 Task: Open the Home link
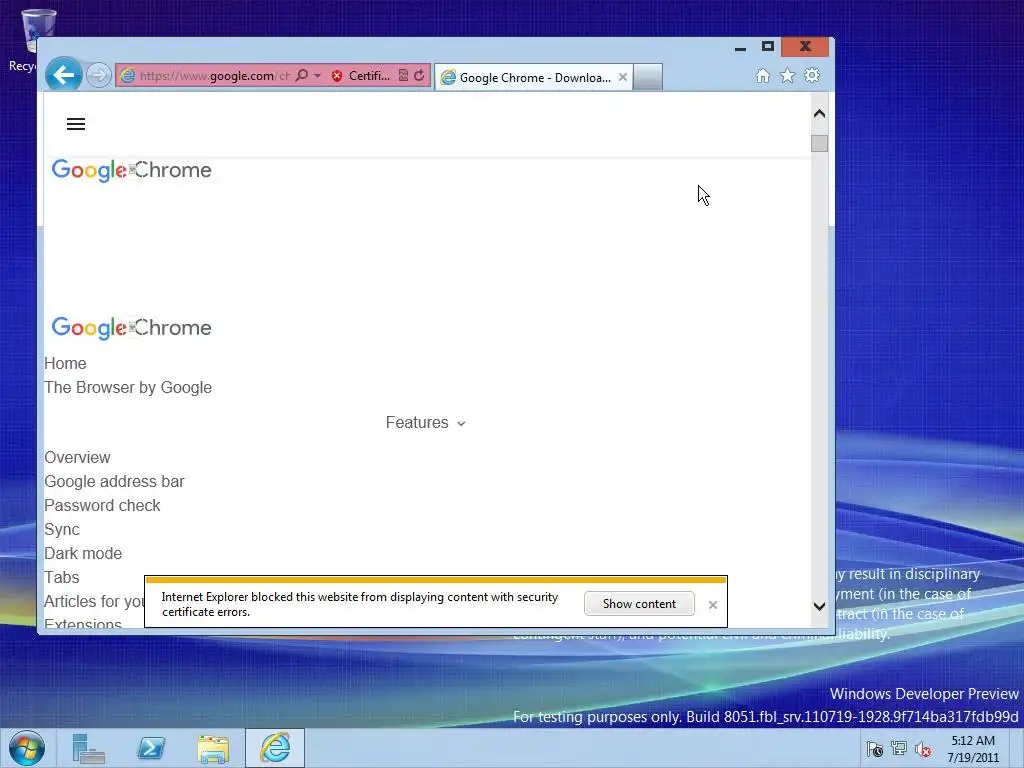(x=65, y=363)
